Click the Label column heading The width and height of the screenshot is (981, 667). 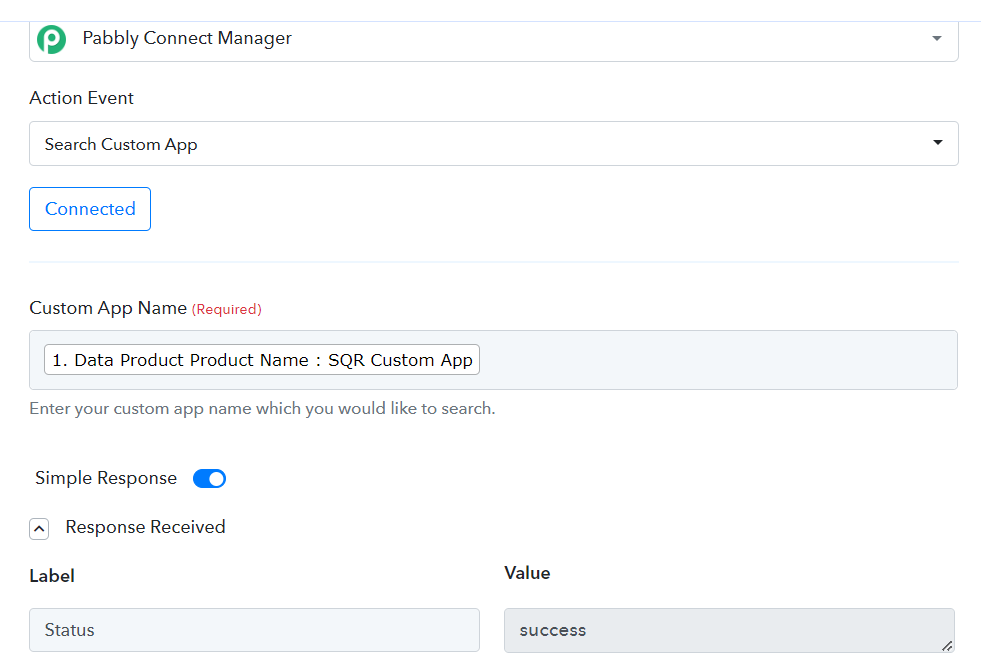(x=52, y=576)
